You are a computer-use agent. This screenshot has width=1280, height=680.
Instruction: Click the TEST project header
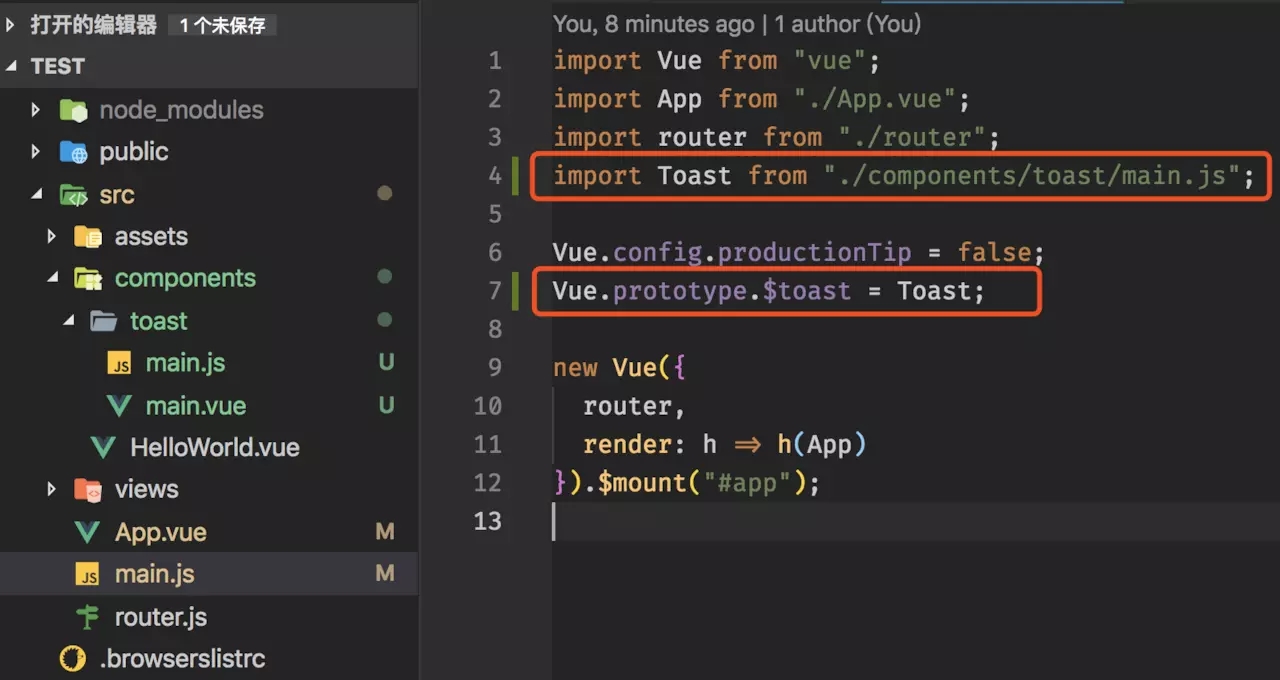(209, 66)
